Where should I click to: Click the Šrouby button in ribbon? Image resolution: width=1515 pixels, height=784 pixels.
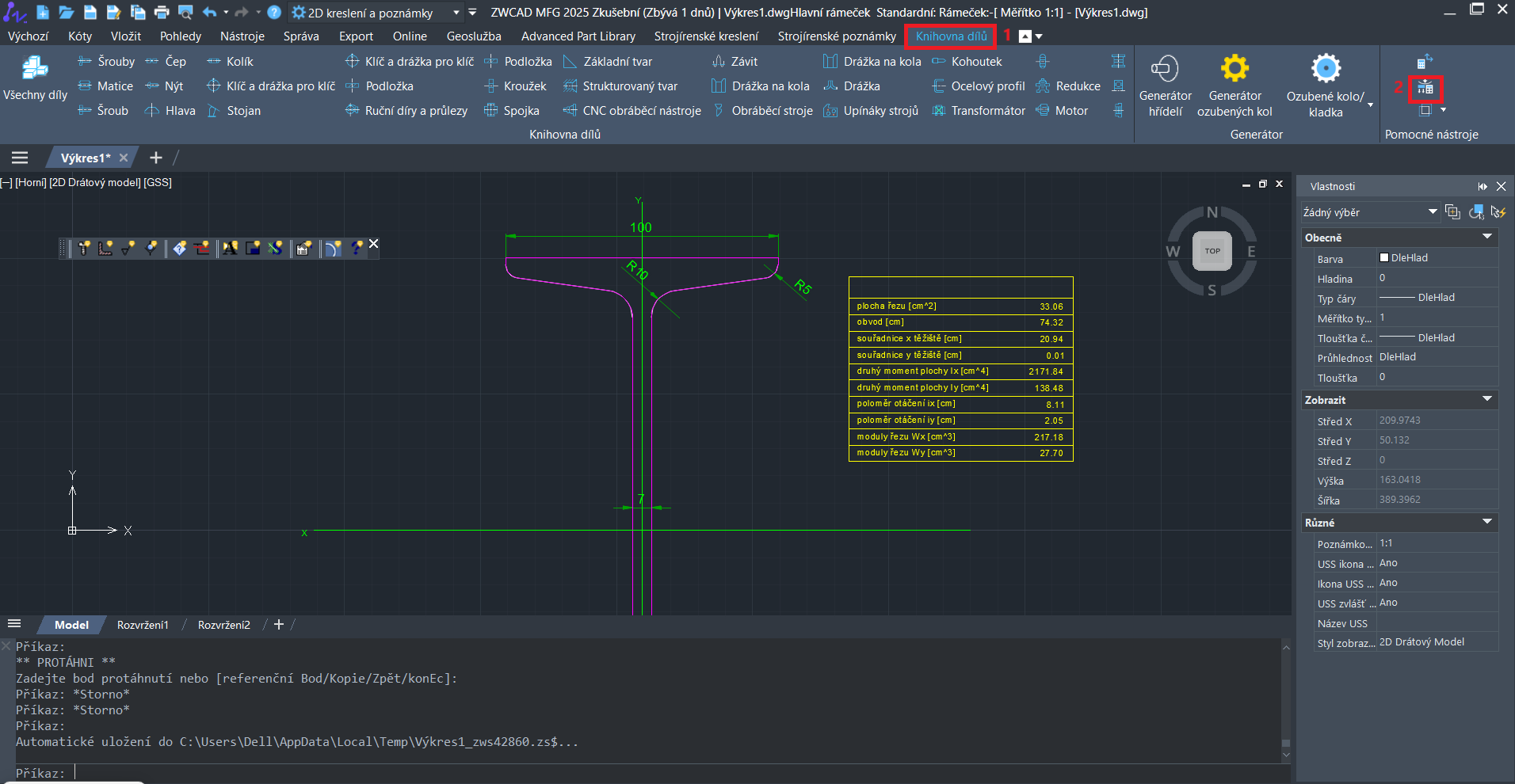click(107, 62)
